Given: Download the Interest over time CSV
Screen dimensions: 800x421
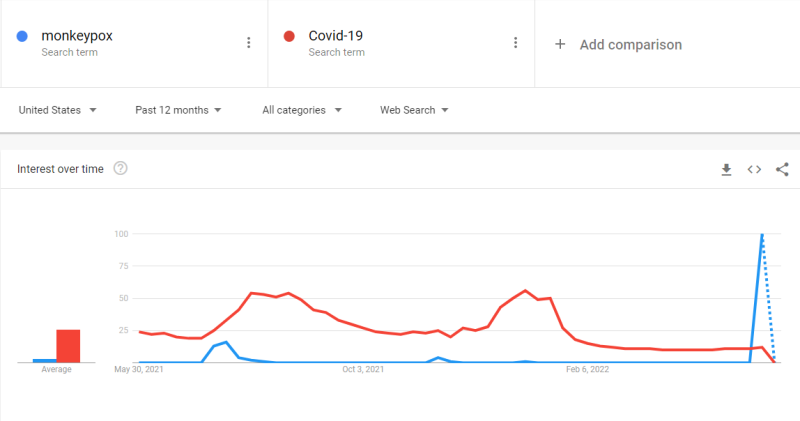Looking at the screenshot, I should 727,169.
